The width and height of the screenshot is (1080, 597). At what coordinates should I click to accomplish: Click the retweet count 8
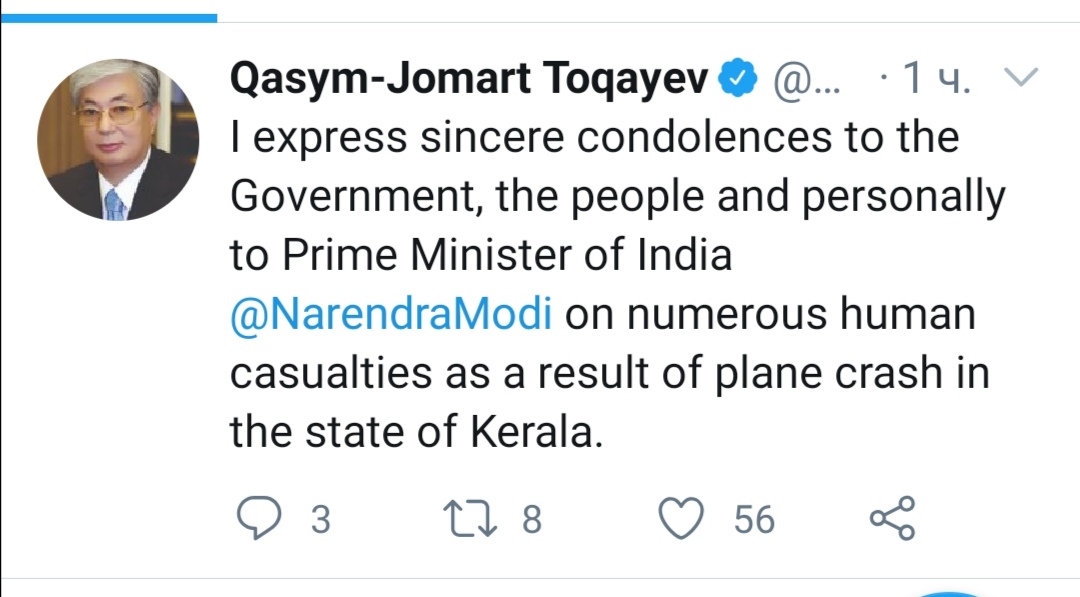[532, 519]
